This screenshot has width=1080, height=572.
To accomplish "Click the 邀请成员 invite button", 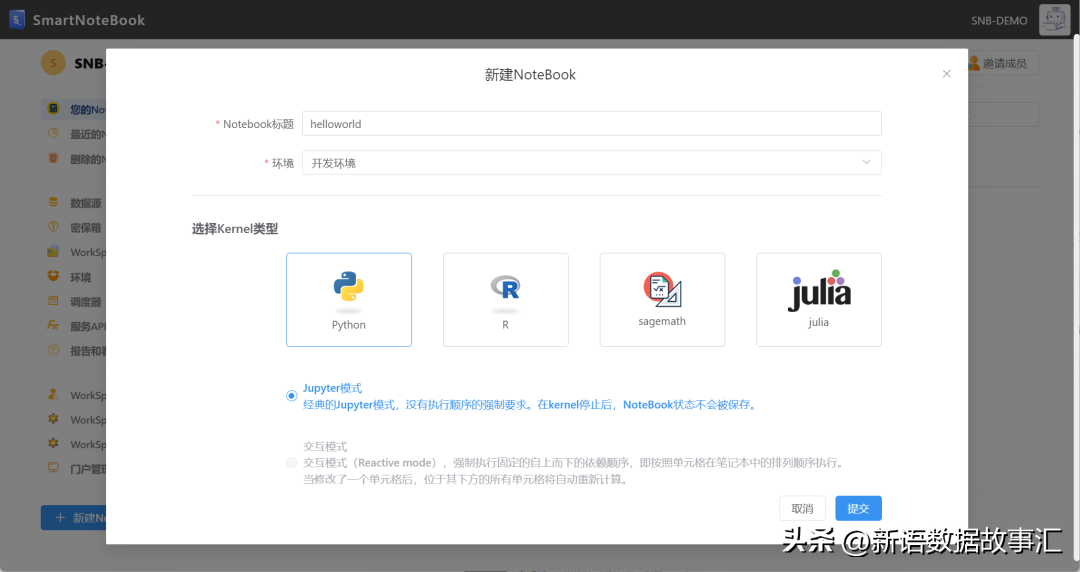I will 1003,64.
